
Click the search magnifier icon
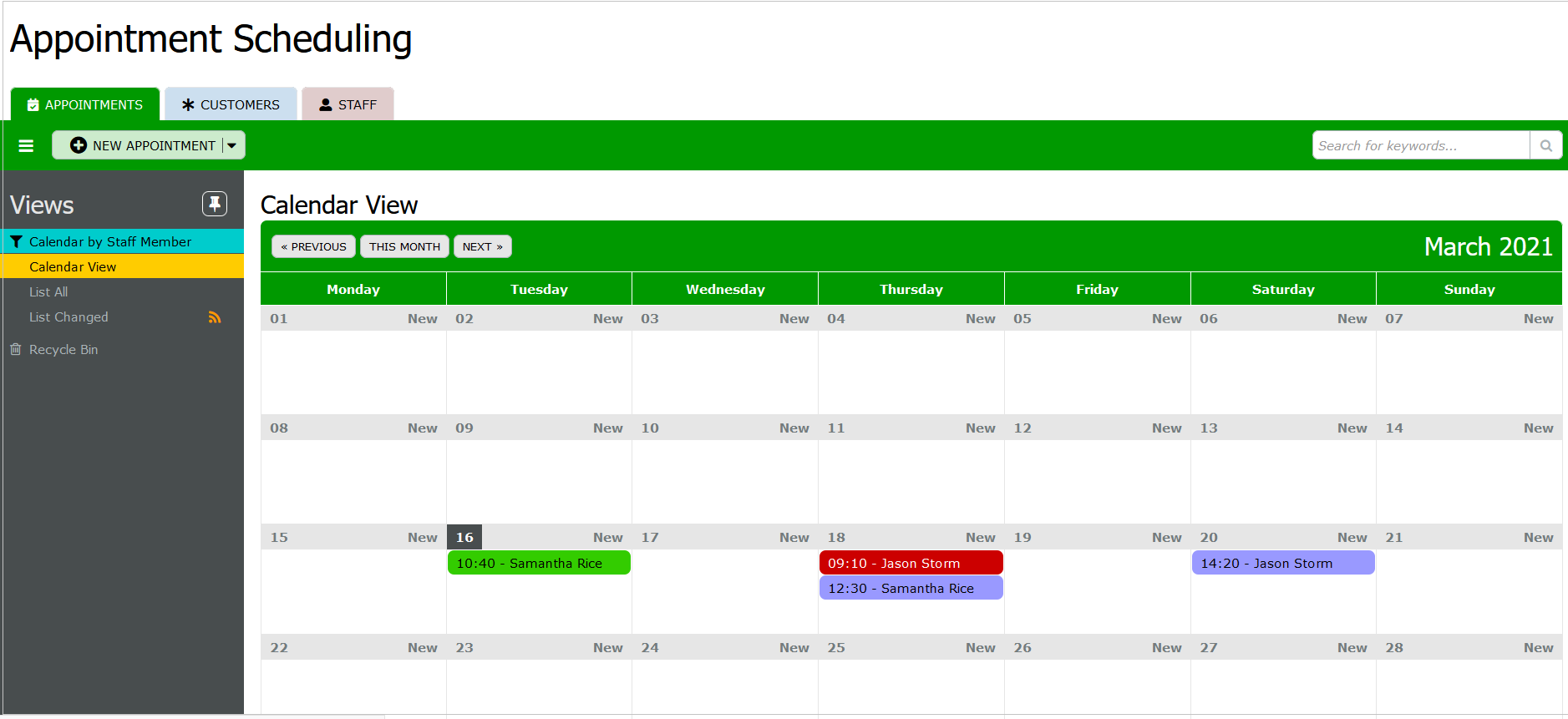[1545, 145]
